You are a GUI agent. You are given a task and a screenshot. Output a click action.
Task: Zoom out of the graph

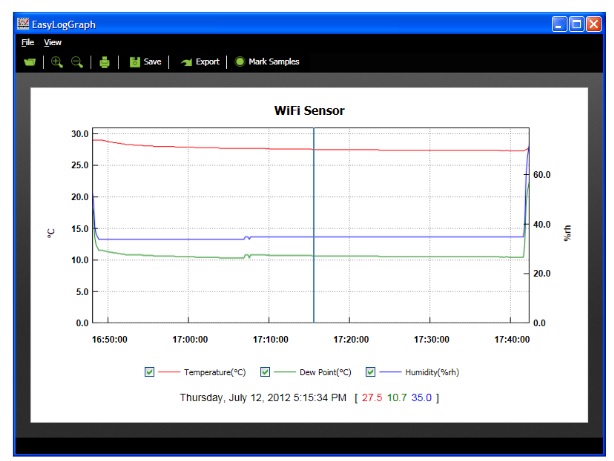click(77, 62)
